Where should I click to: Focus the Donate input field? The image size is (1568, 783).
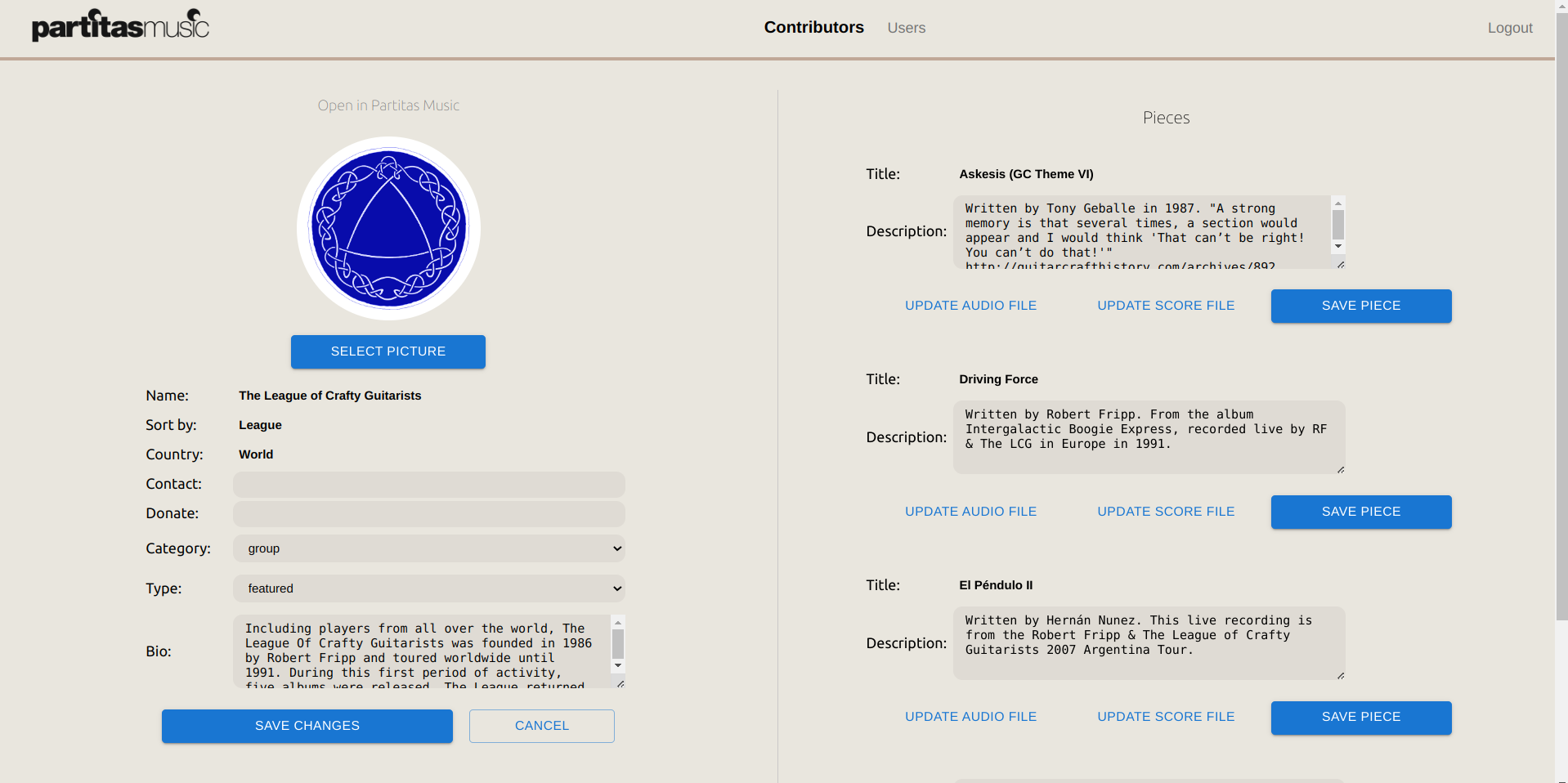click(x=429, y=514)
